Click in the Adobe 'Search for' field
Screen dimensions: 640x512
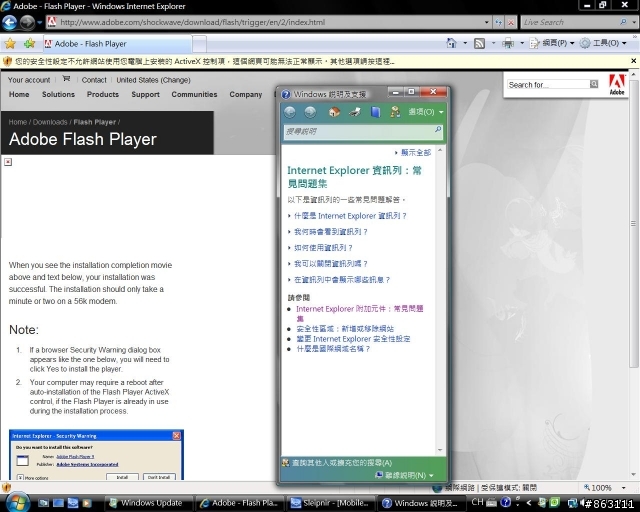pos(548,84)
